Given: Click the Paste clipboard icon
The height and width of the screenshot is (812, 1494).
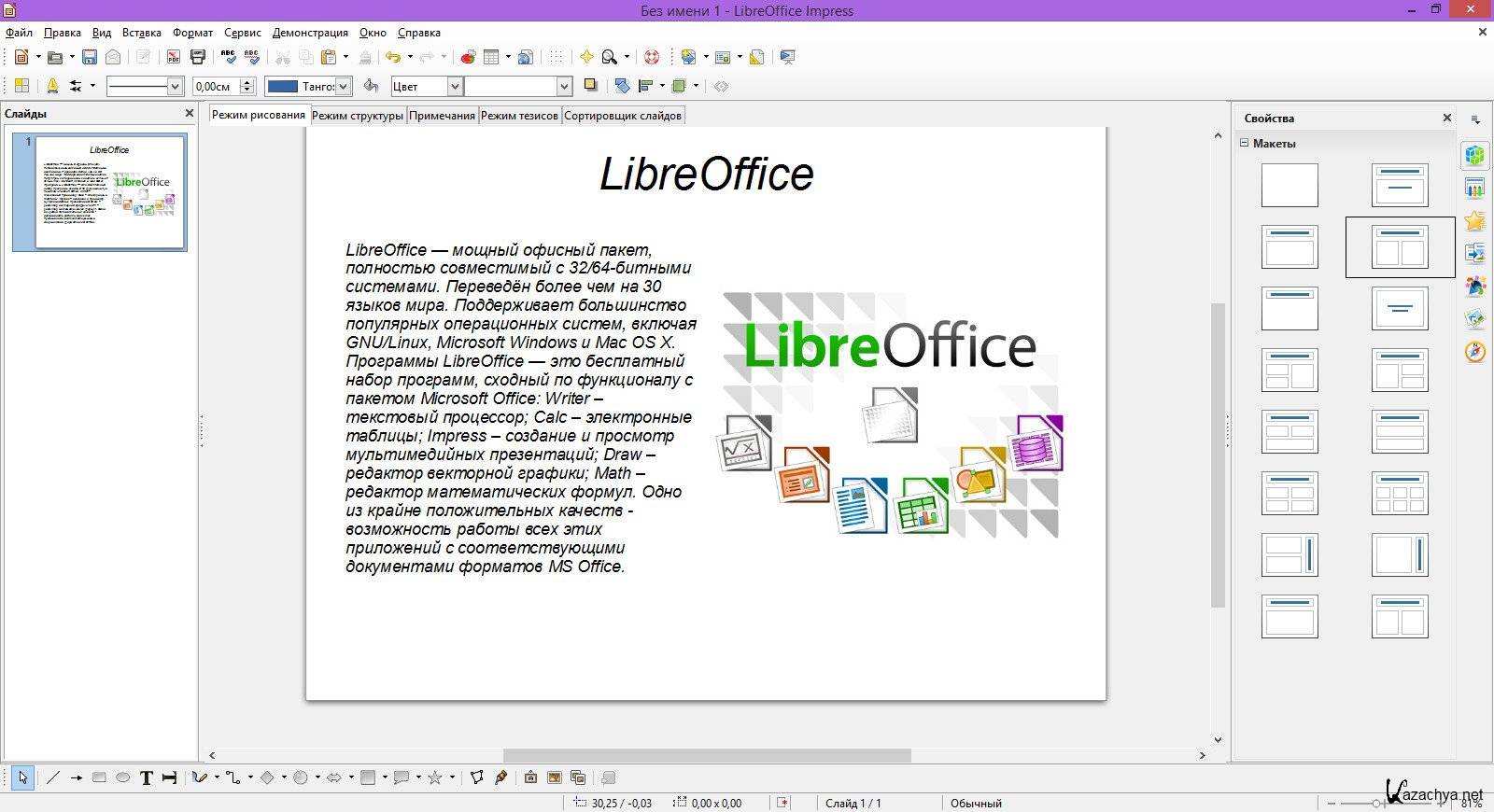Looking at the screenshot, I should point(328,57).
